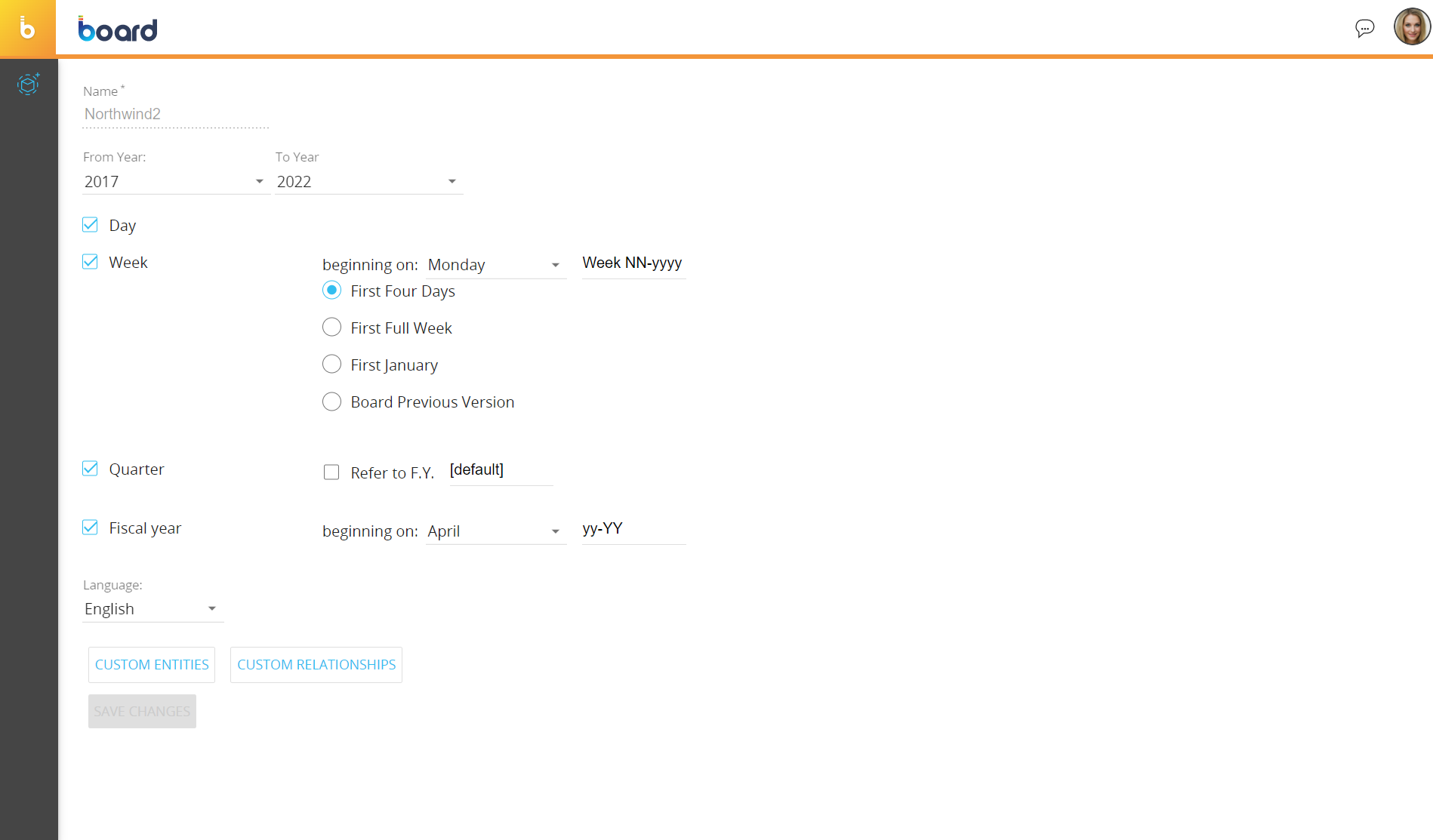Open the user profile avatar

(x=1411, y=27)
